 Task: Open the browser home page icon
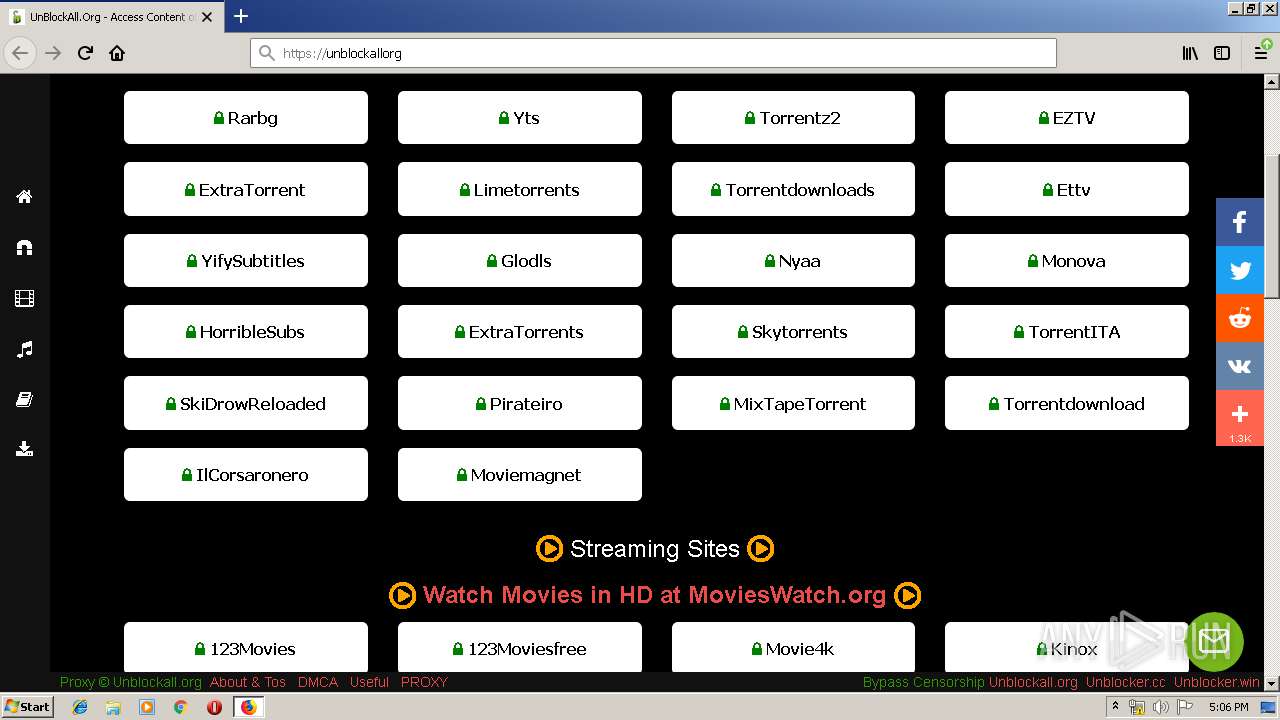coord(117,53)
